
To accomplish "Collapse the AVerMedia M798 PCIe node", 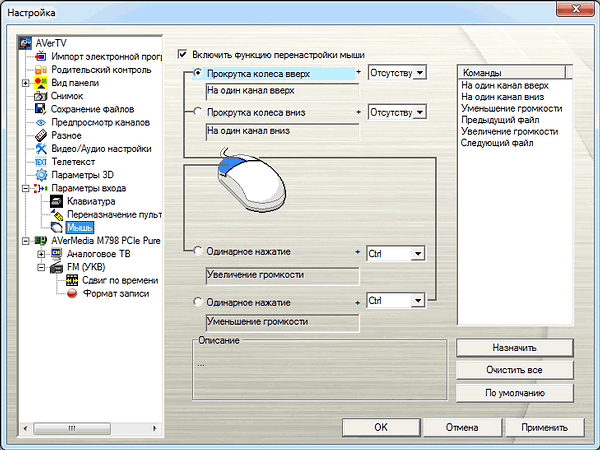I will point(26,241).
